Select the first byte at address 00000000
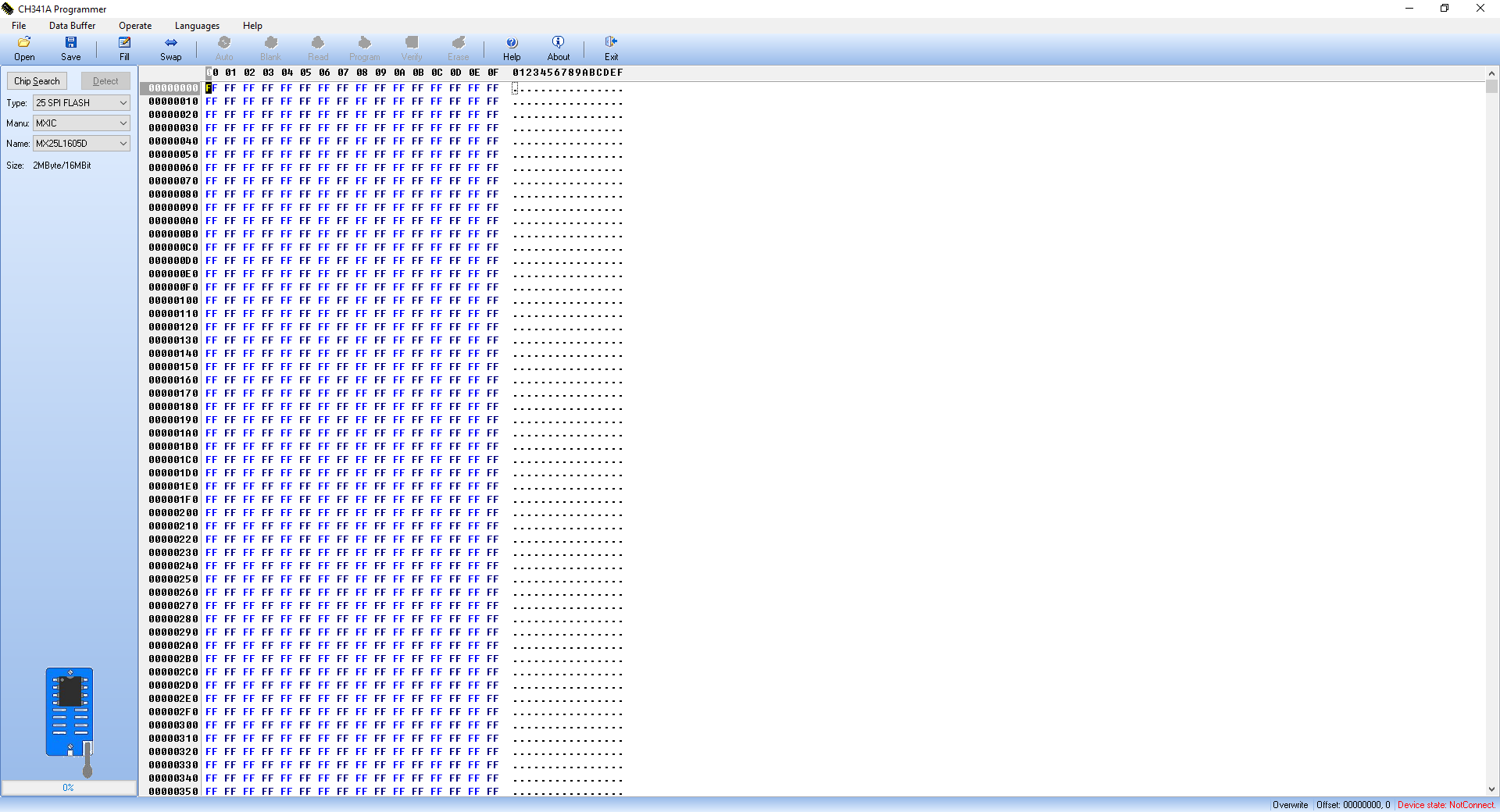The width and height of the screenshot is (1500, 812). point(211,88)
